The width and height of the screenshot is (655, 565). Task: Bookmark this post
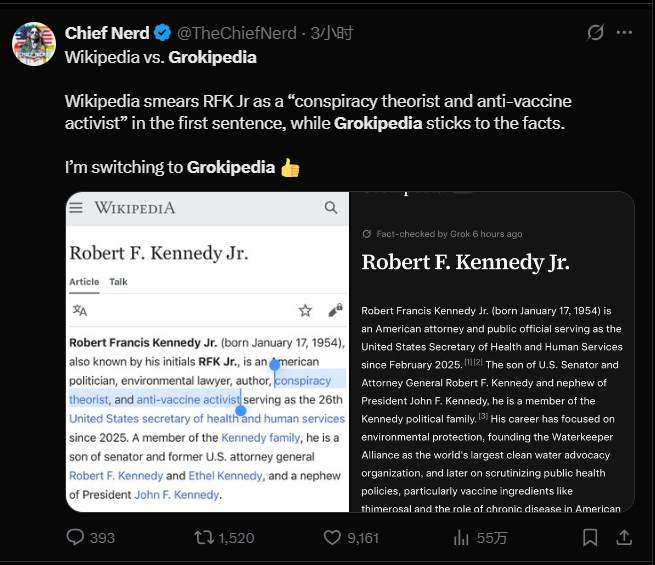point(590,538)
